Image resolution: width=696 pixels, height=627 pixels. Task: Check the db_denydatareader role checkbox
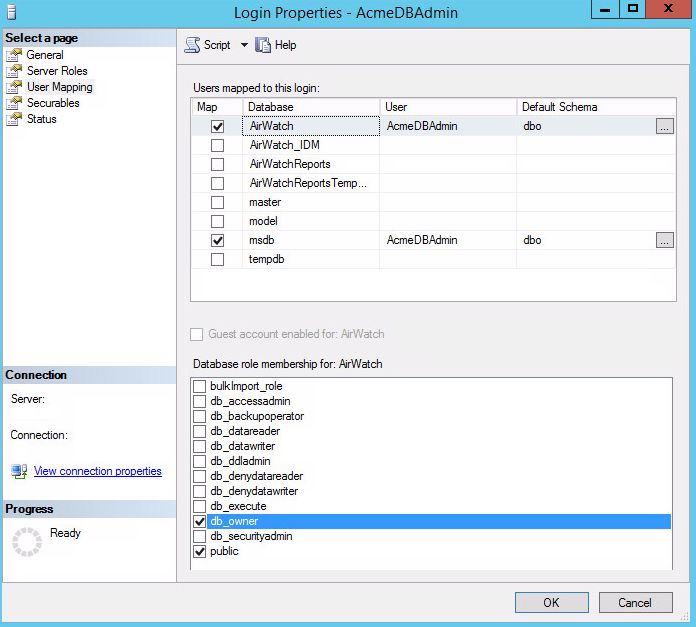tap(200, 476)
